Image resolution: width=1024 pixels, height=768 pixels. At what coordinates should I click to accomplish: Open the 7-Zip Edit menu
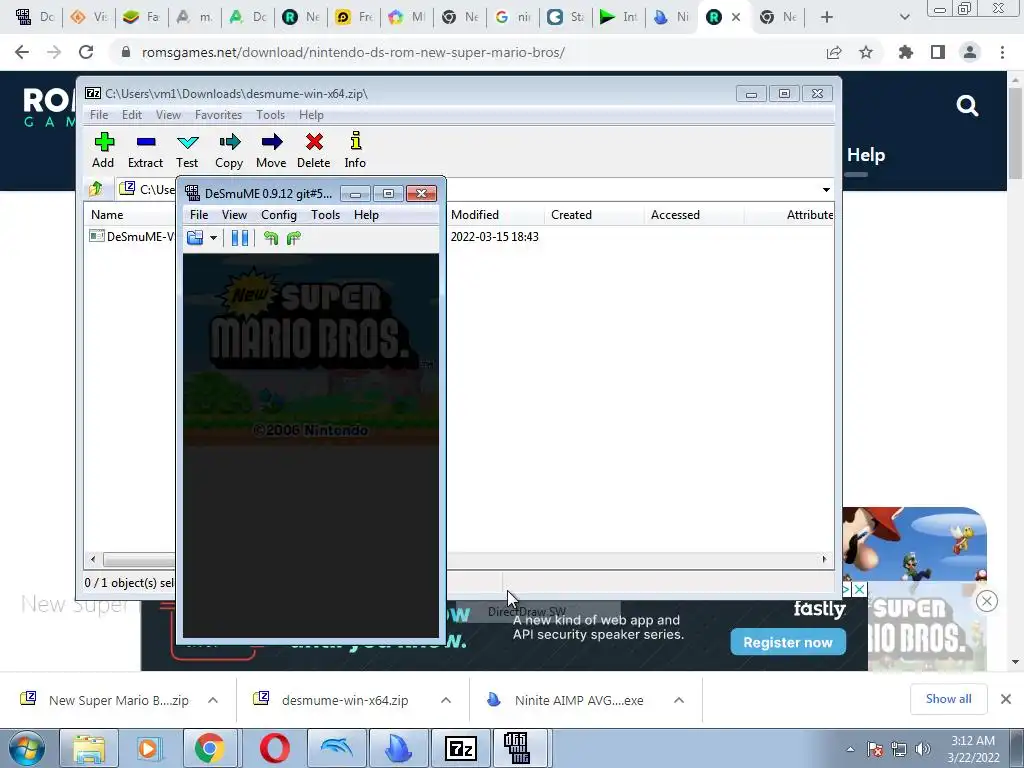(x=132, y=115)
